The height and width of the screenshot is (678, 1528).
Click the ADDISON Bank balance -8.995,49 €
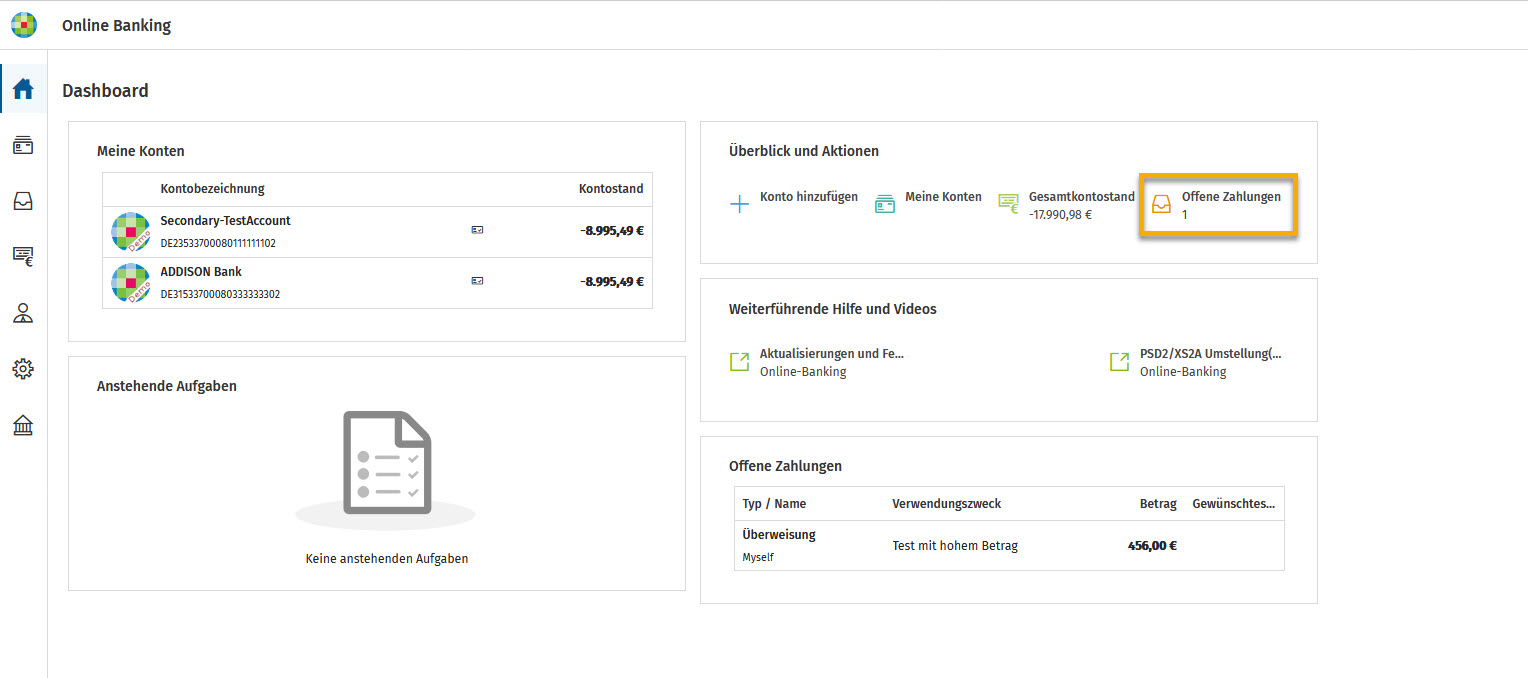pos(612,281)
